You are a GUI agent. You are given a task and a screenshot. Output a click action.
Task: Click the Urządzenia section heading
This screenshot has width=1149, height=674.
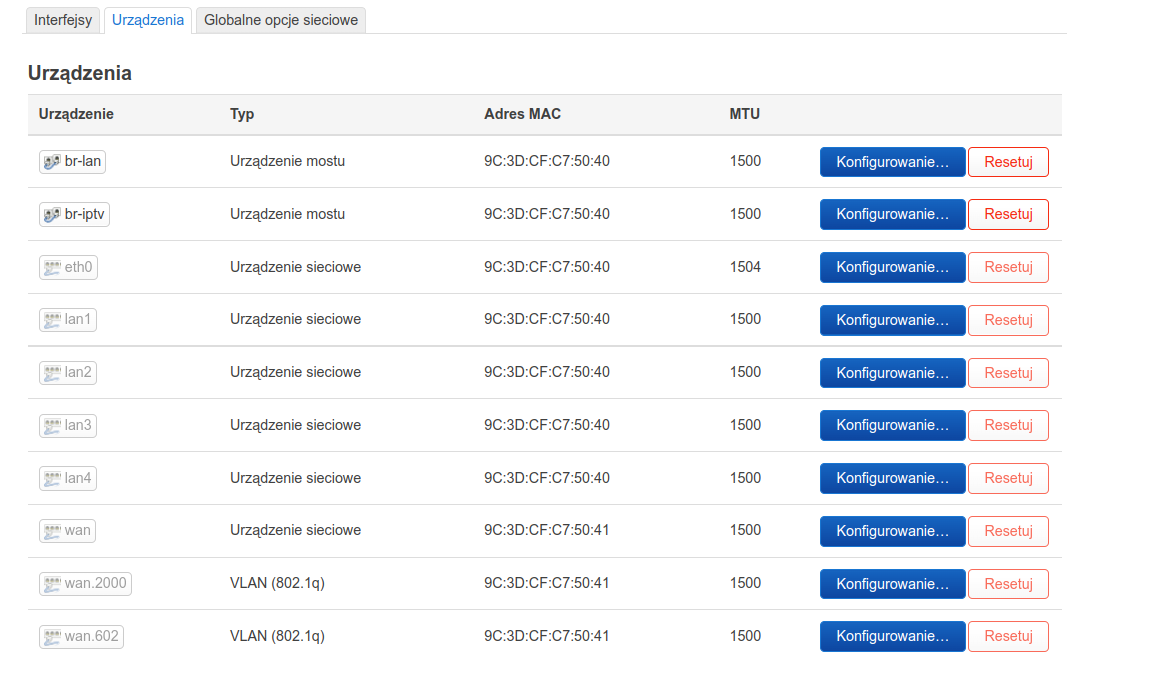click(80, 73)
